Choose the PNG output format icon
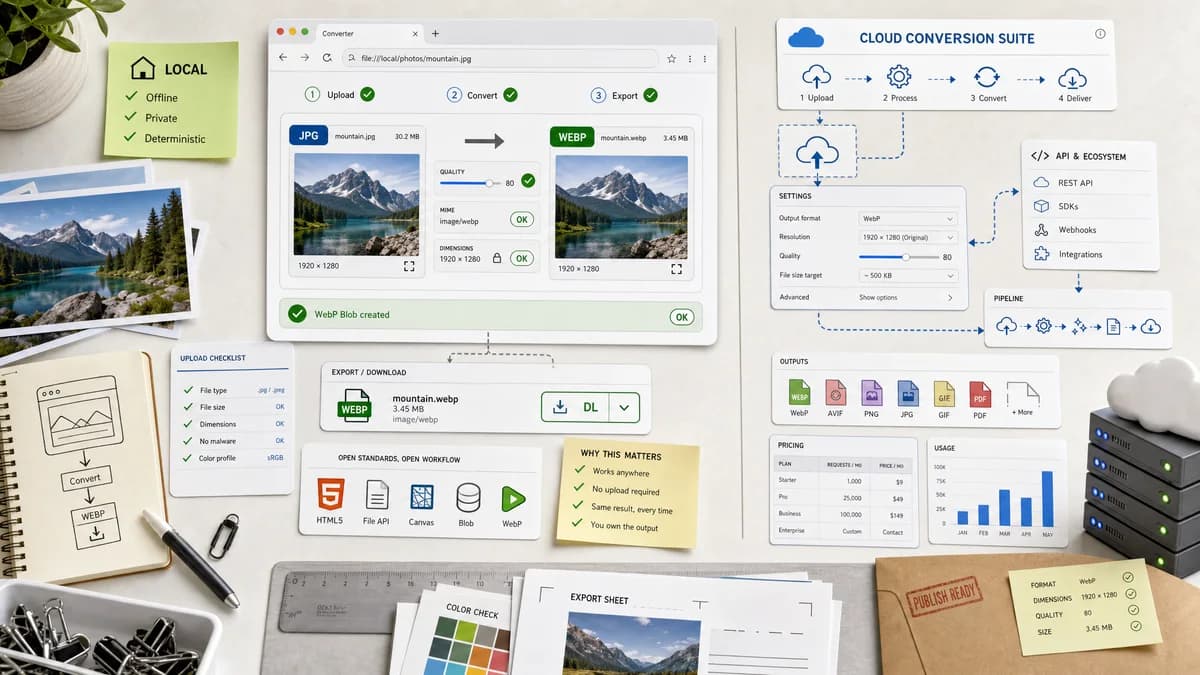 (x=872, y=392)
